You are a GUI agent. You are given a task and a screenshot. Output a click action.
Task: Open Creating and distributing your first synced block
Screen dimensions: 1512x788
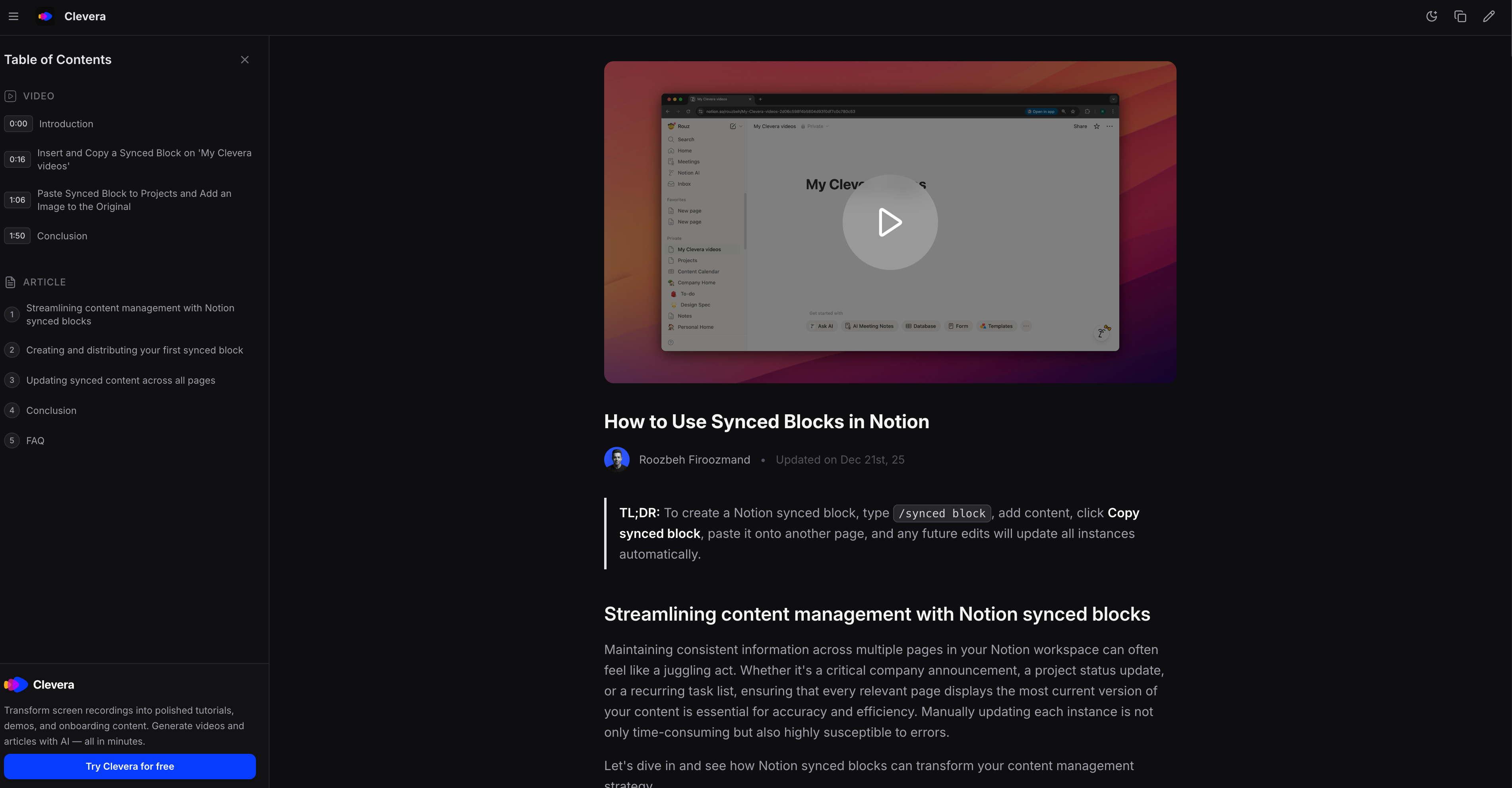pyautogui.click(x=134, y=350)
